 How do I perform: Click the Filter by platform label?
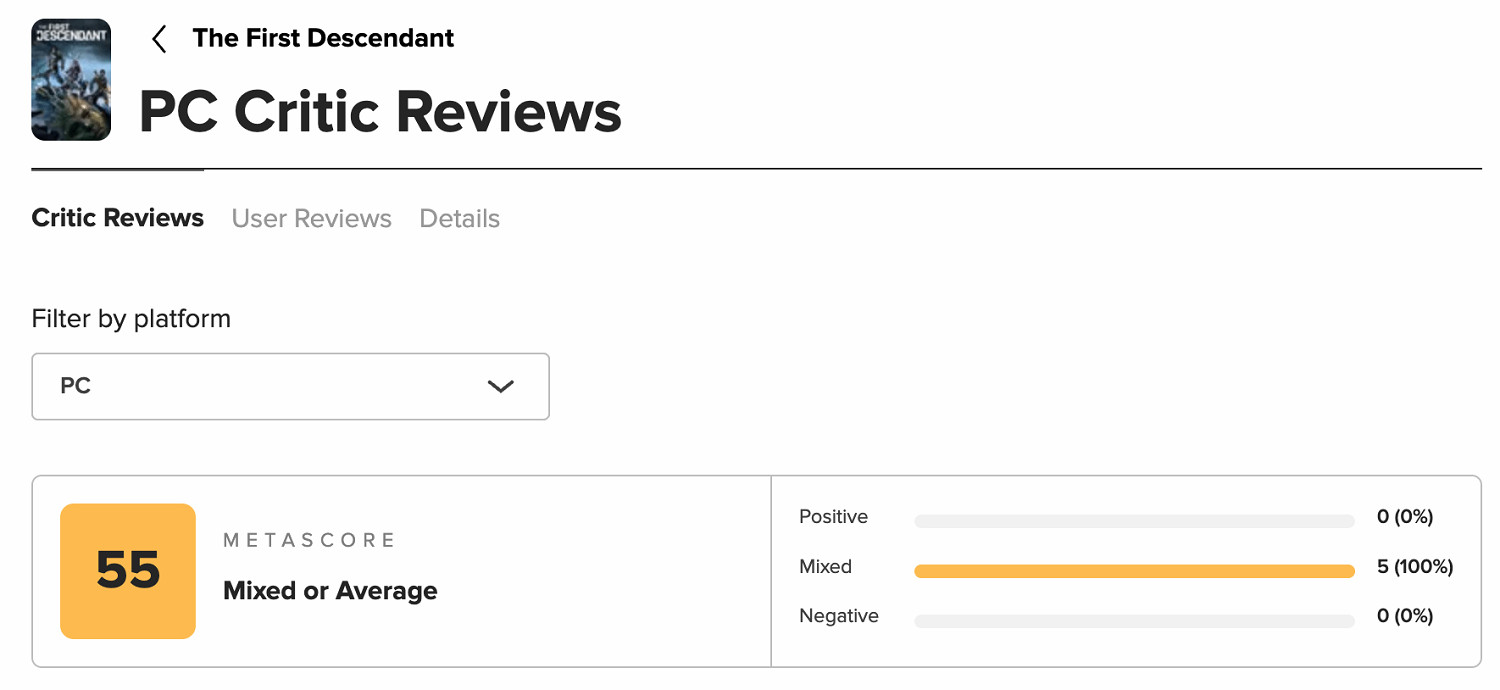(131, 319)
